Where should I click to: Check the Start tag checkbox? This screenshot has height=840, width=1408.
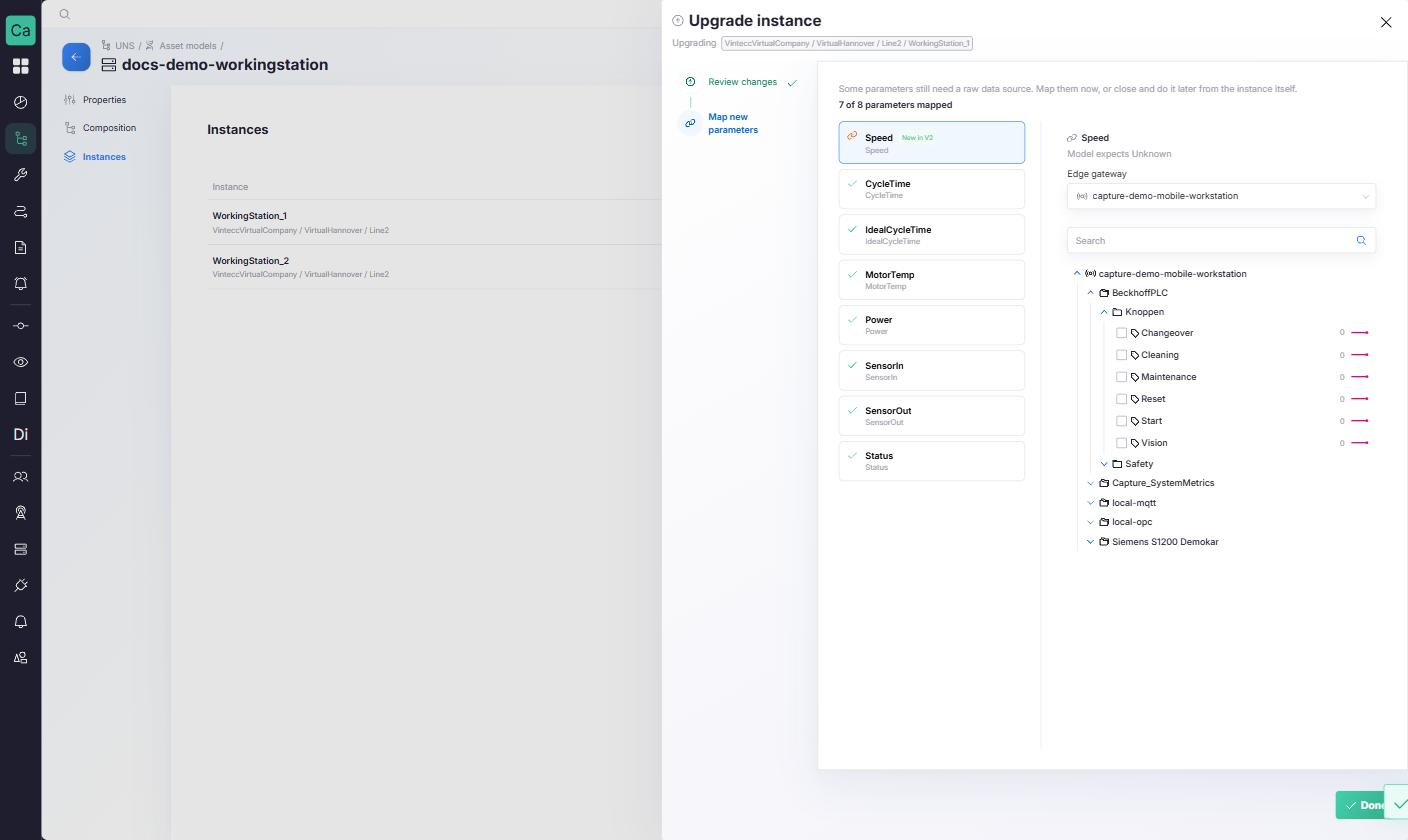tap(1122, 421)
